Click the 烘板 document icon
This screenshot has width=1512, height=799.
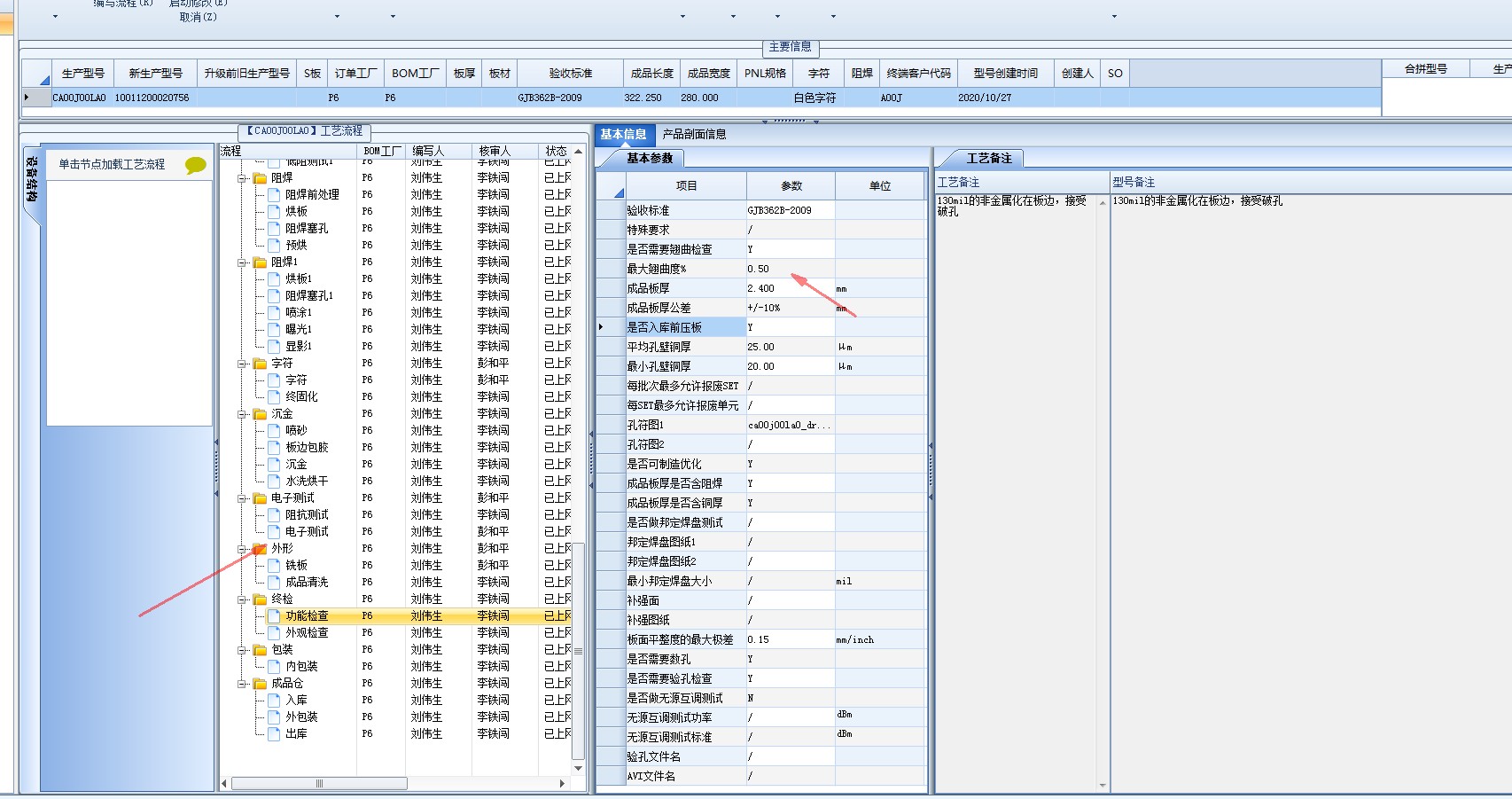click(275, 212)
